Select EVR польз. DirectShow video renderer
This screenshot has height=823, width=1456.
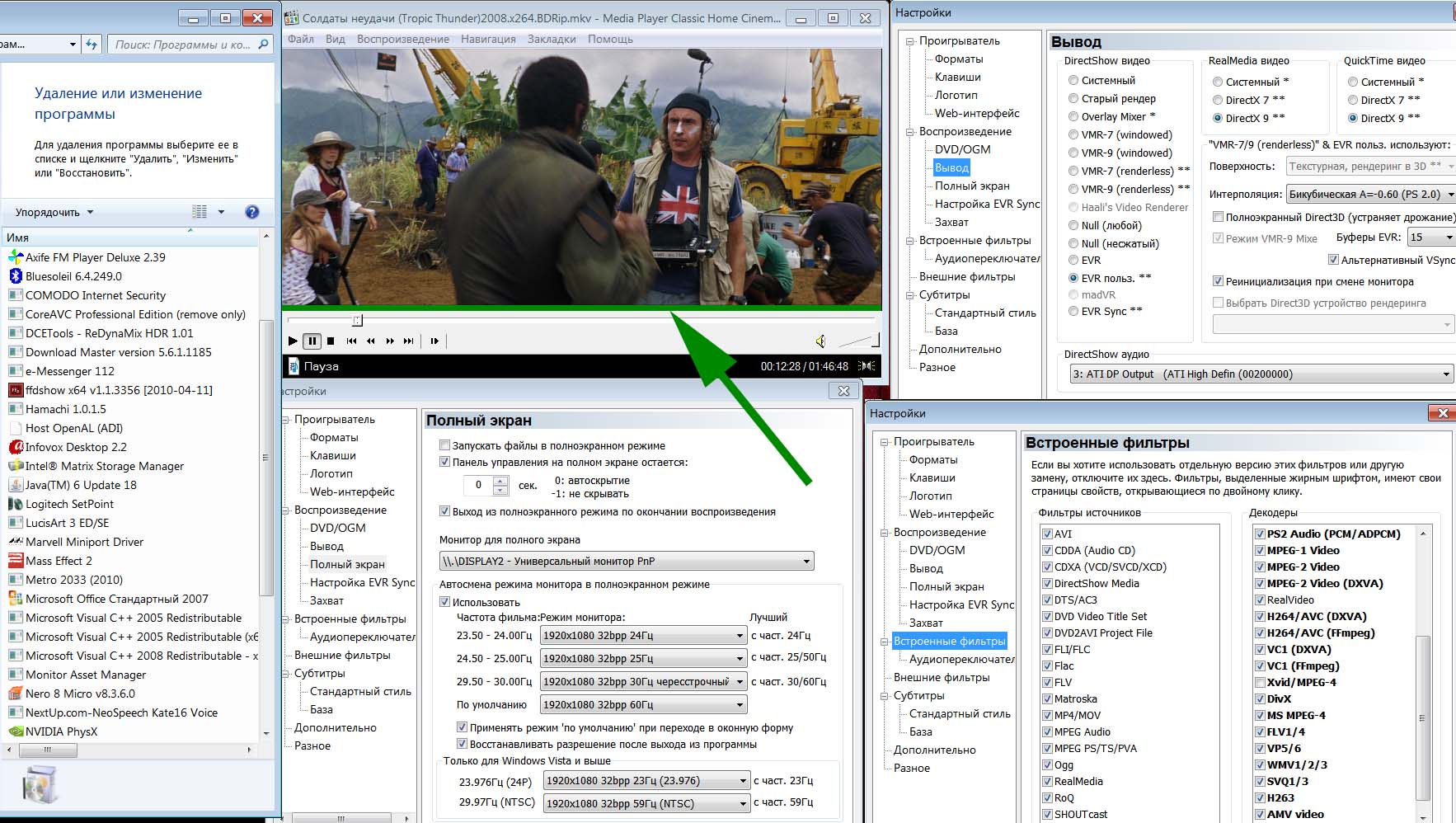pyautogui.click(x=1073, y=278)
